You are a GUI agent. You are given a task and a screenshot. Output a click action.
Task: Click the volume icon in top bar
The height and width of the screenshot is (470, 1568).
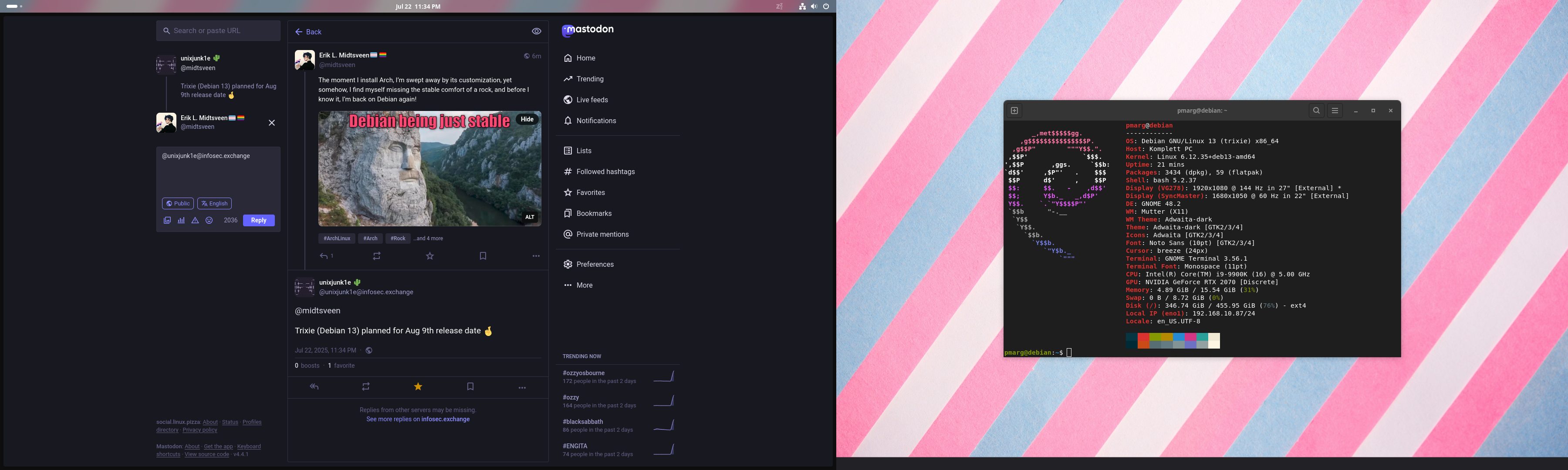tap(814, 7)
